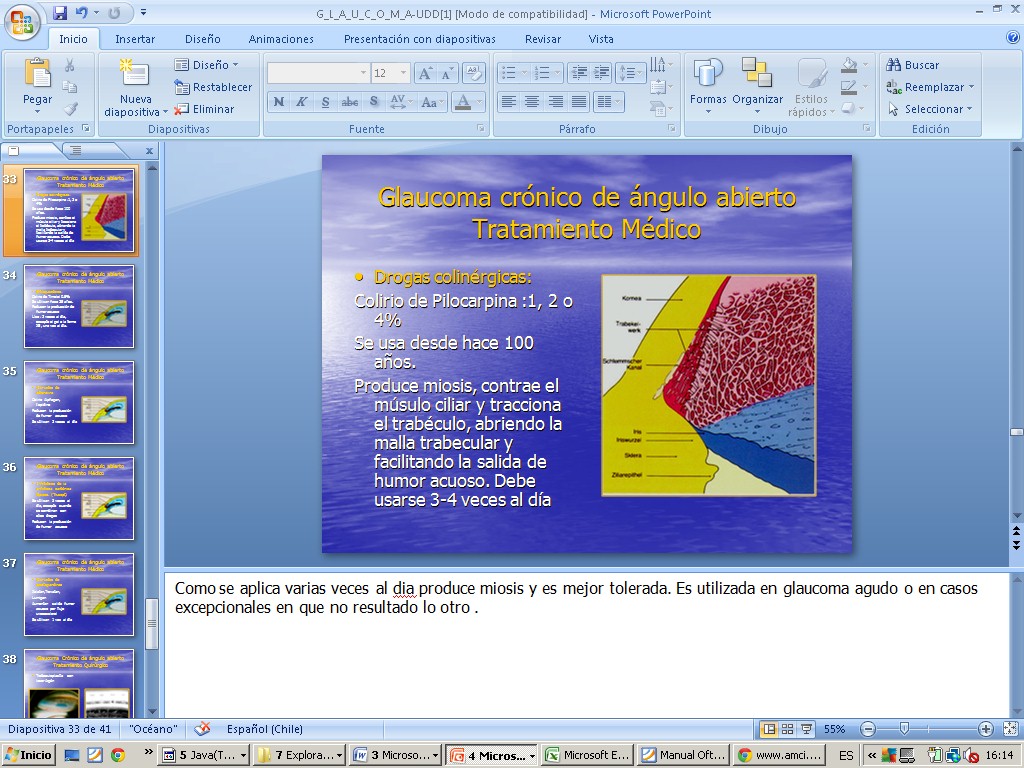Open the font size dropdown
This screenshot has width=1024, height=768.
coord(404,73)
